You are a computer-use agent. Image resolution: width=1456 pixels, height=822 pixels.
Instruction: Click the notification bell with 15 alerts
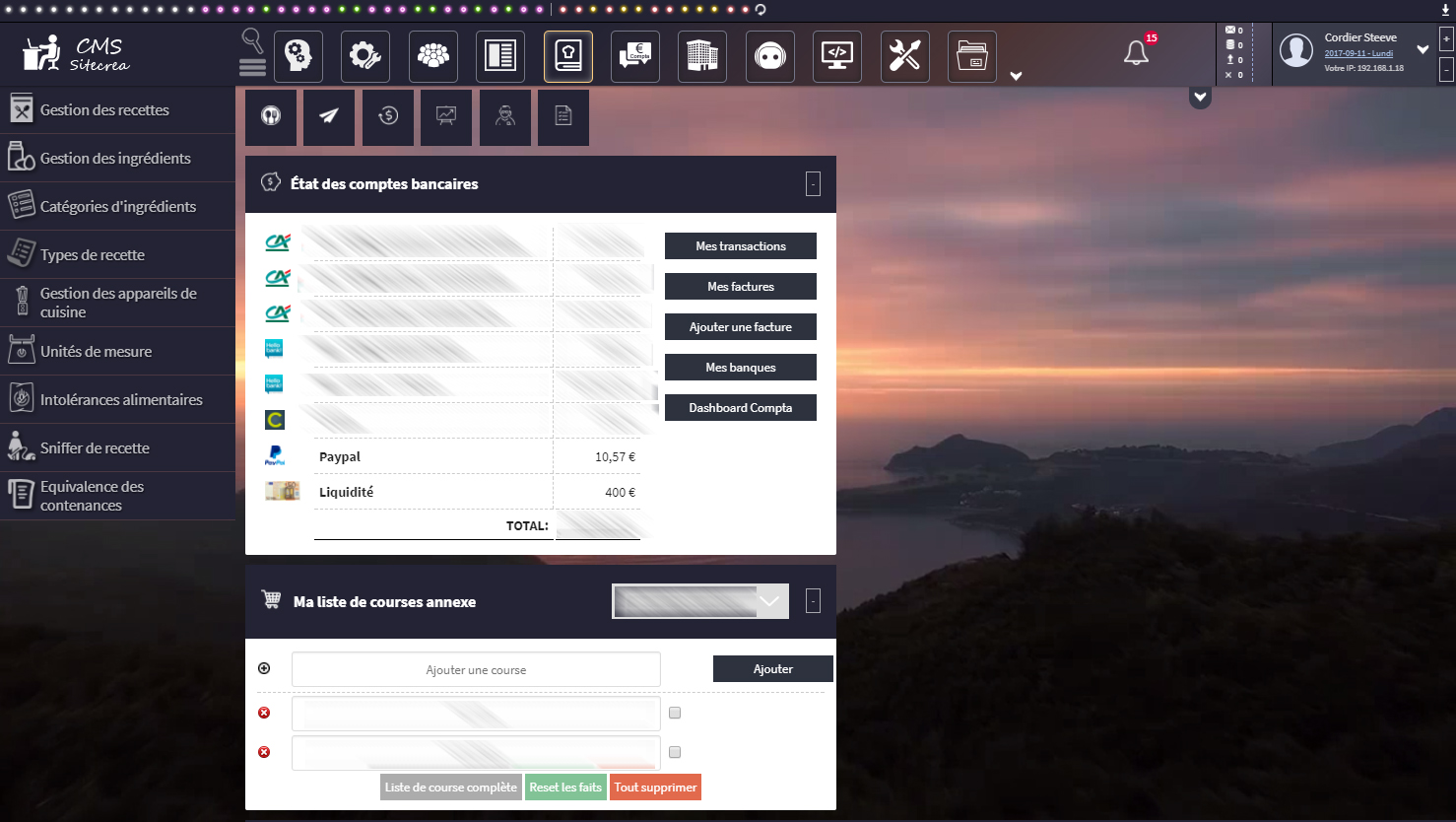point(1136,53)
